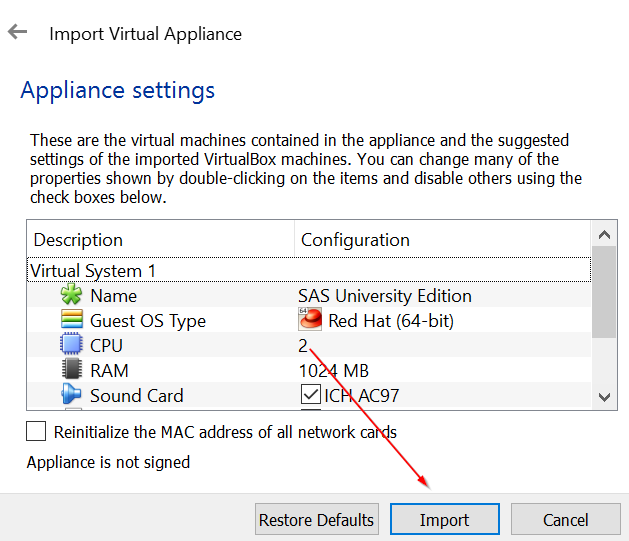The height and width of the screenshot is (541, 629).
Task: Click the Description column header
Action: (x=78, y=240)
